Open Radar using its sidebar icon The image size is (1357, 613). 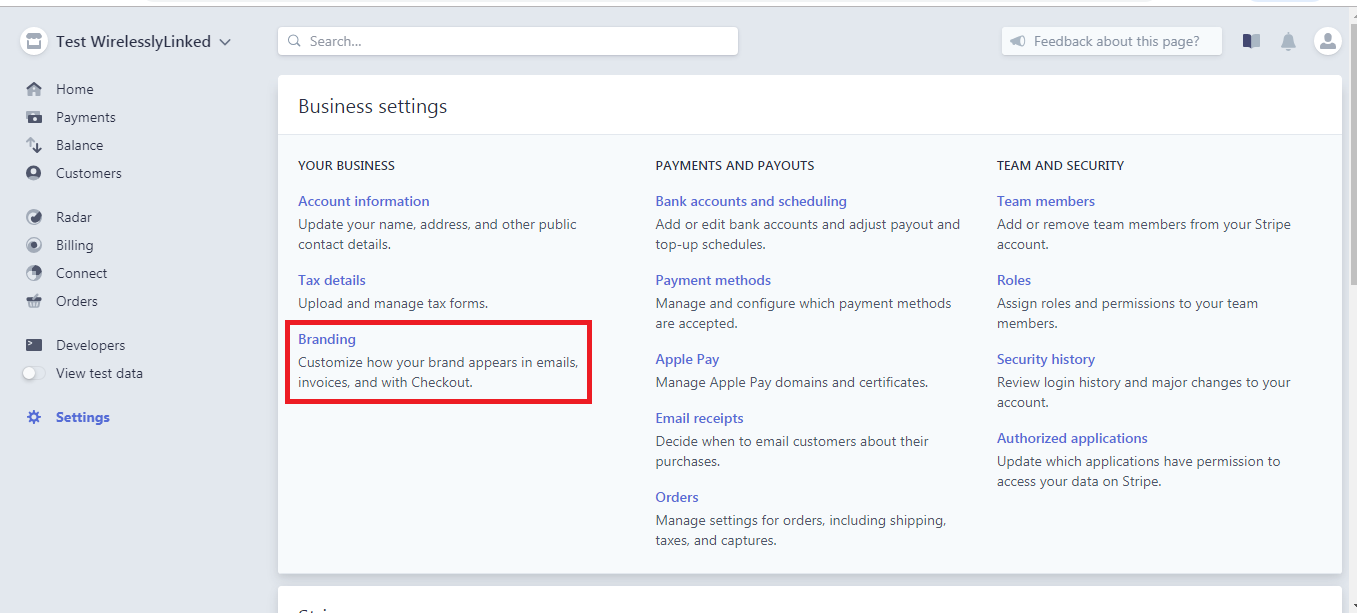pyautogui.click(x=34, y=217)
